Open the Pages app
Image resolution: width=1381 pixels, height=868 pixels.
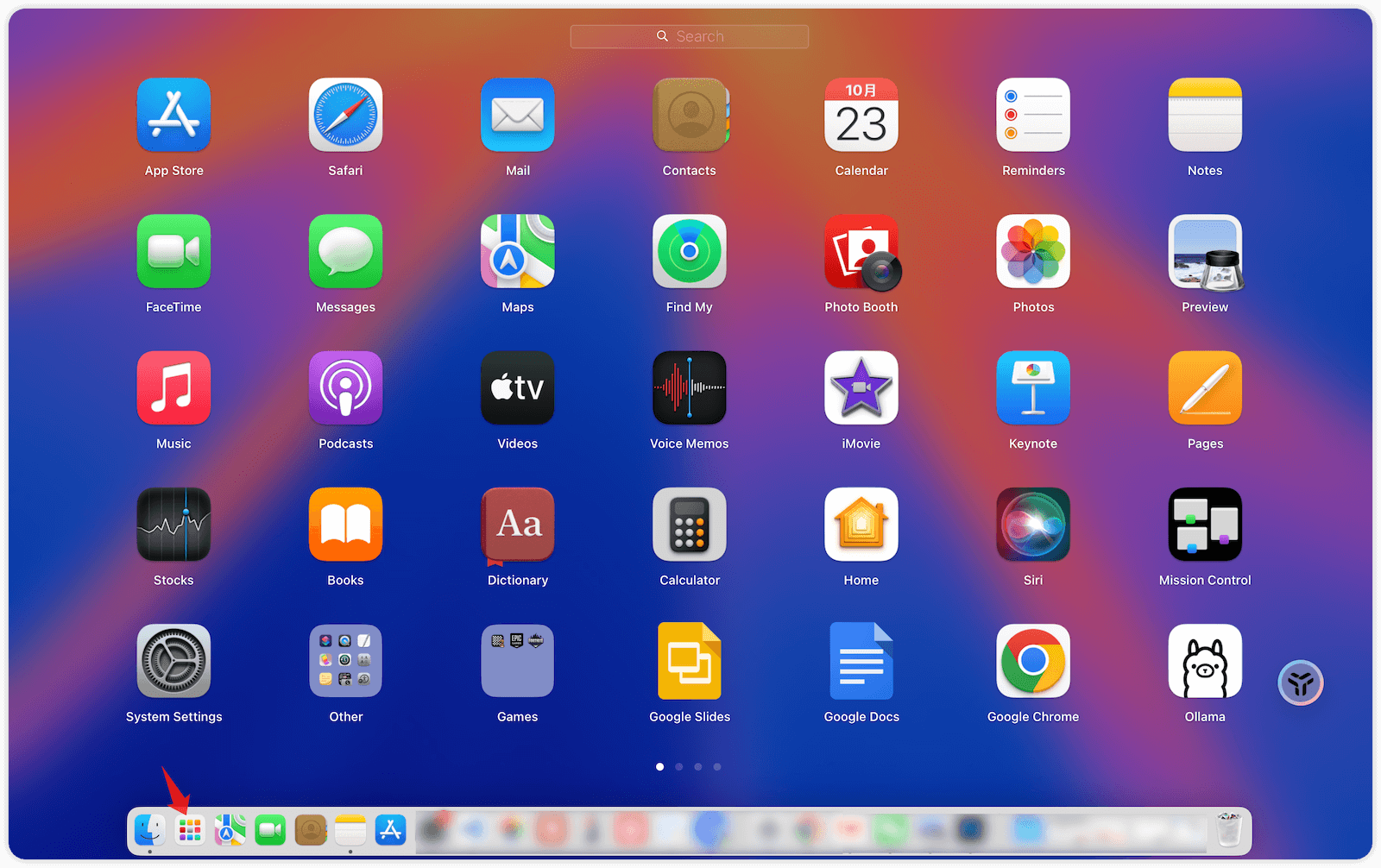tap(1205, 387)
